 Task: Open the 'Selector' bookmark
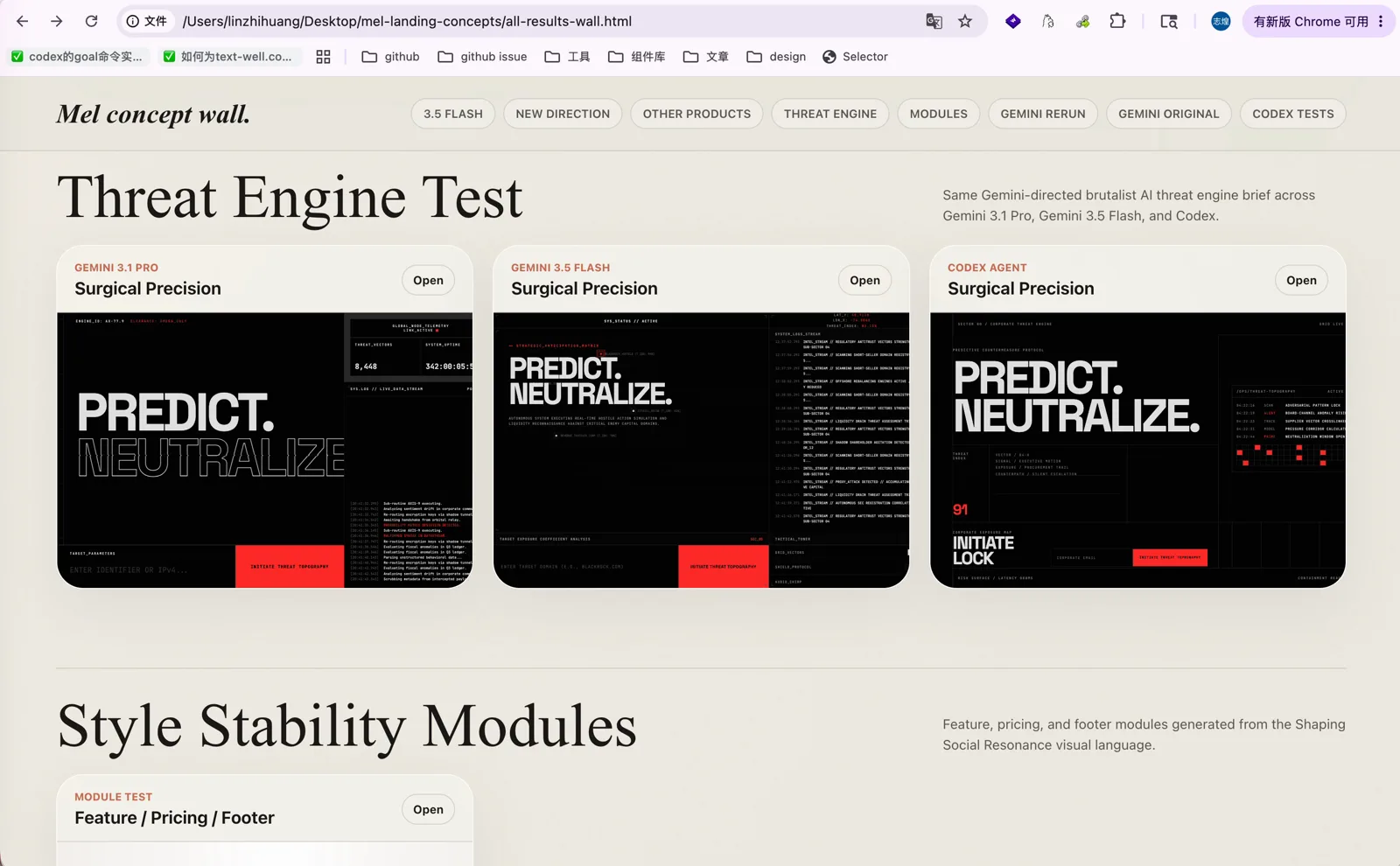tap(855, 57)
